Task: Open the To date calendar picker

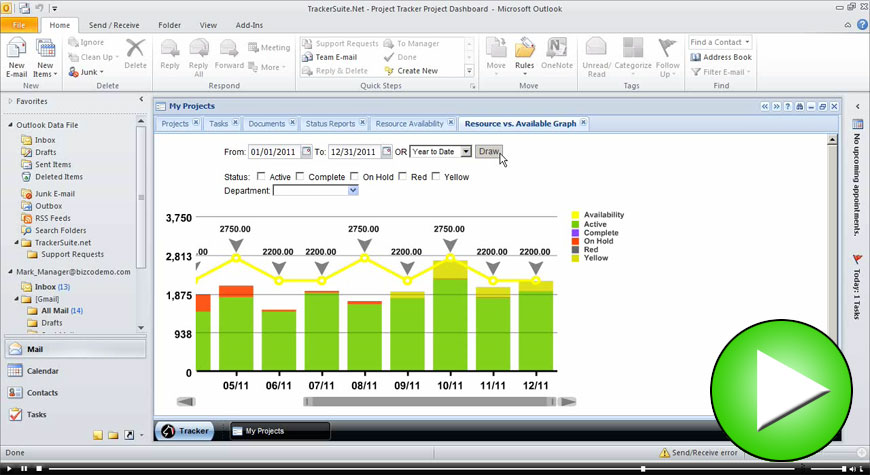Action: (387, 151)
